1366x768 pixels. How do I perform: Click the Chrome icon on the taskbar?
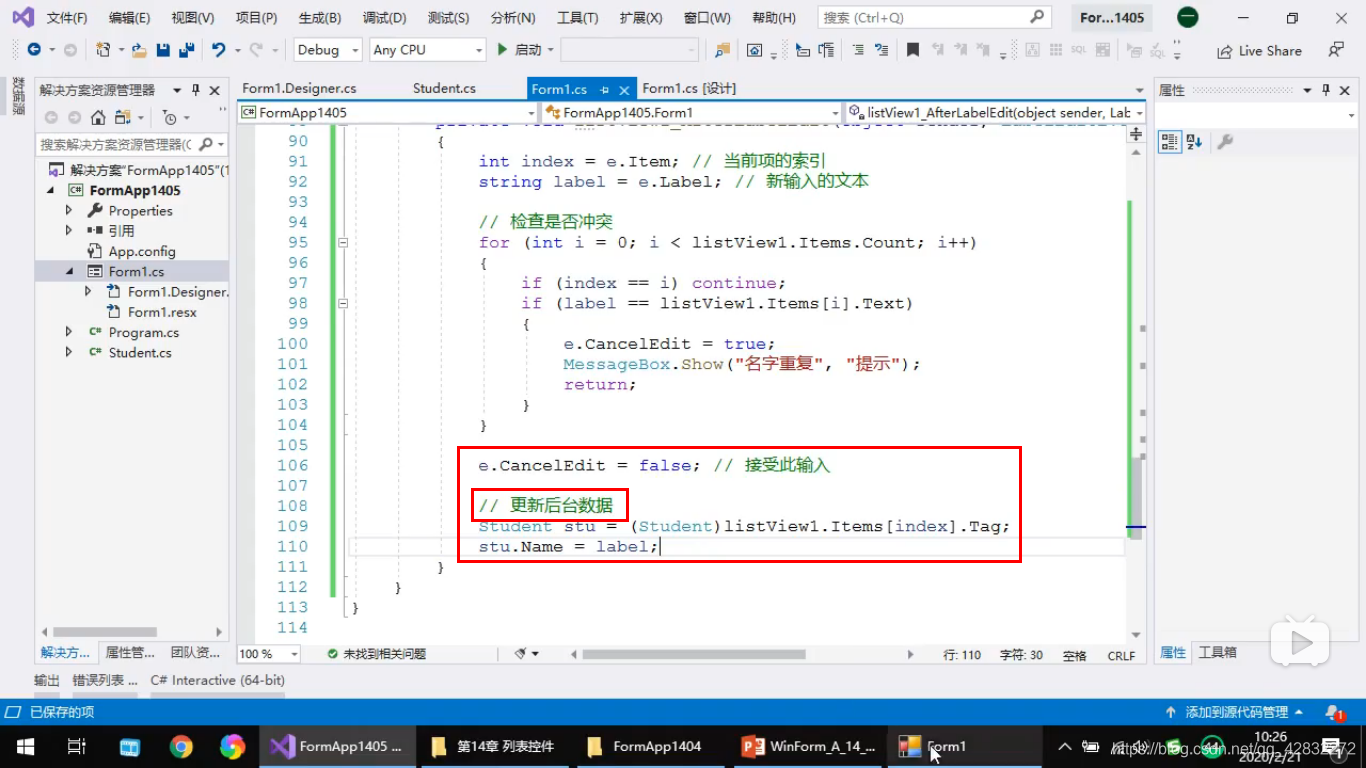point(181,746)
